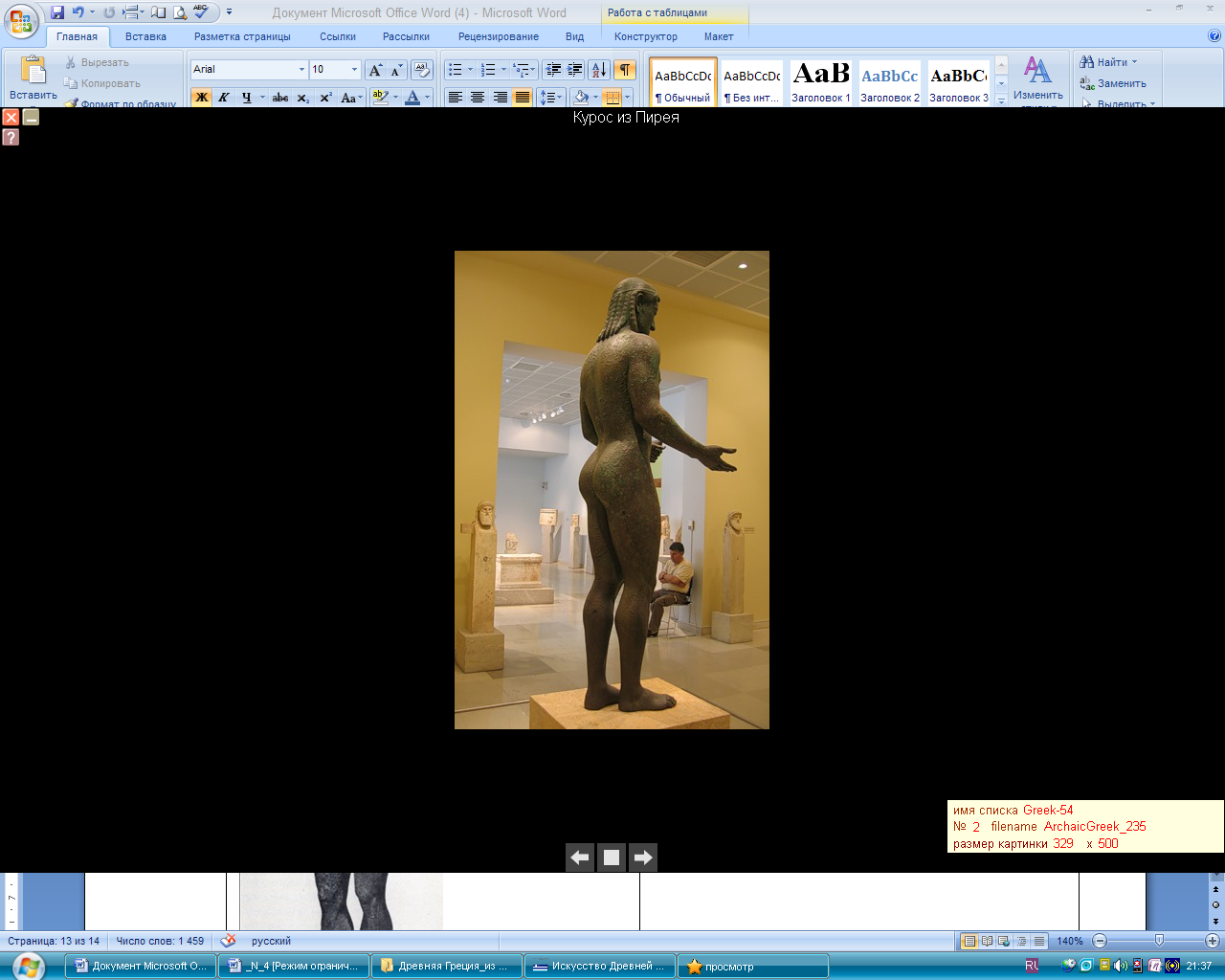Image resolution: width=1225 pixels, height=980 pixels.
Task: Click the spelling check ABC icon
Action: pos(200,12)
